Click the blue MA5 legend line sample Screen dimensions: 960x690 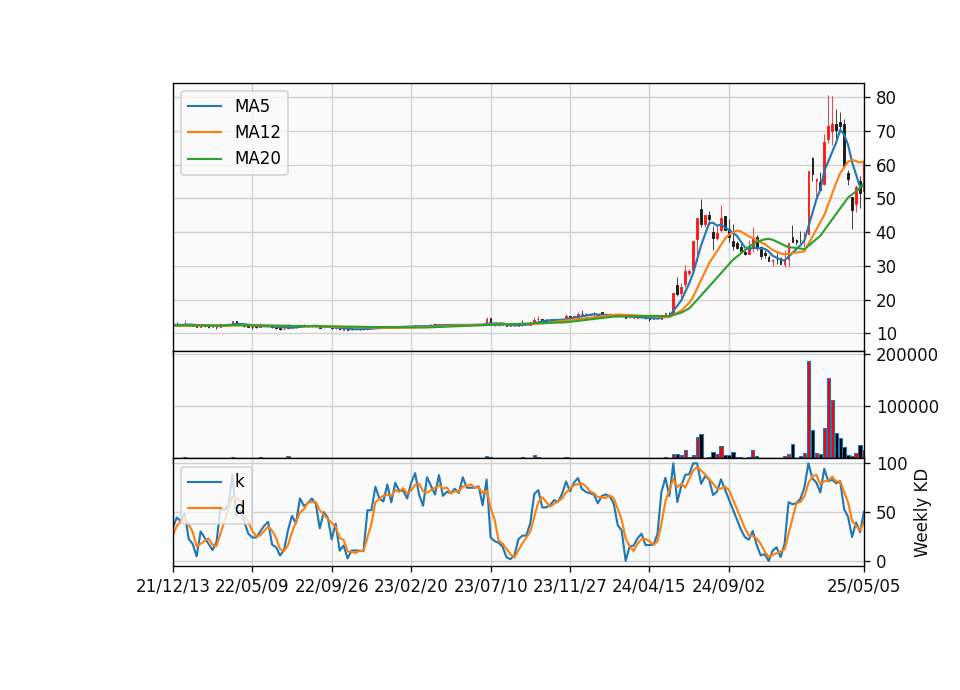(x=204, y=106)
